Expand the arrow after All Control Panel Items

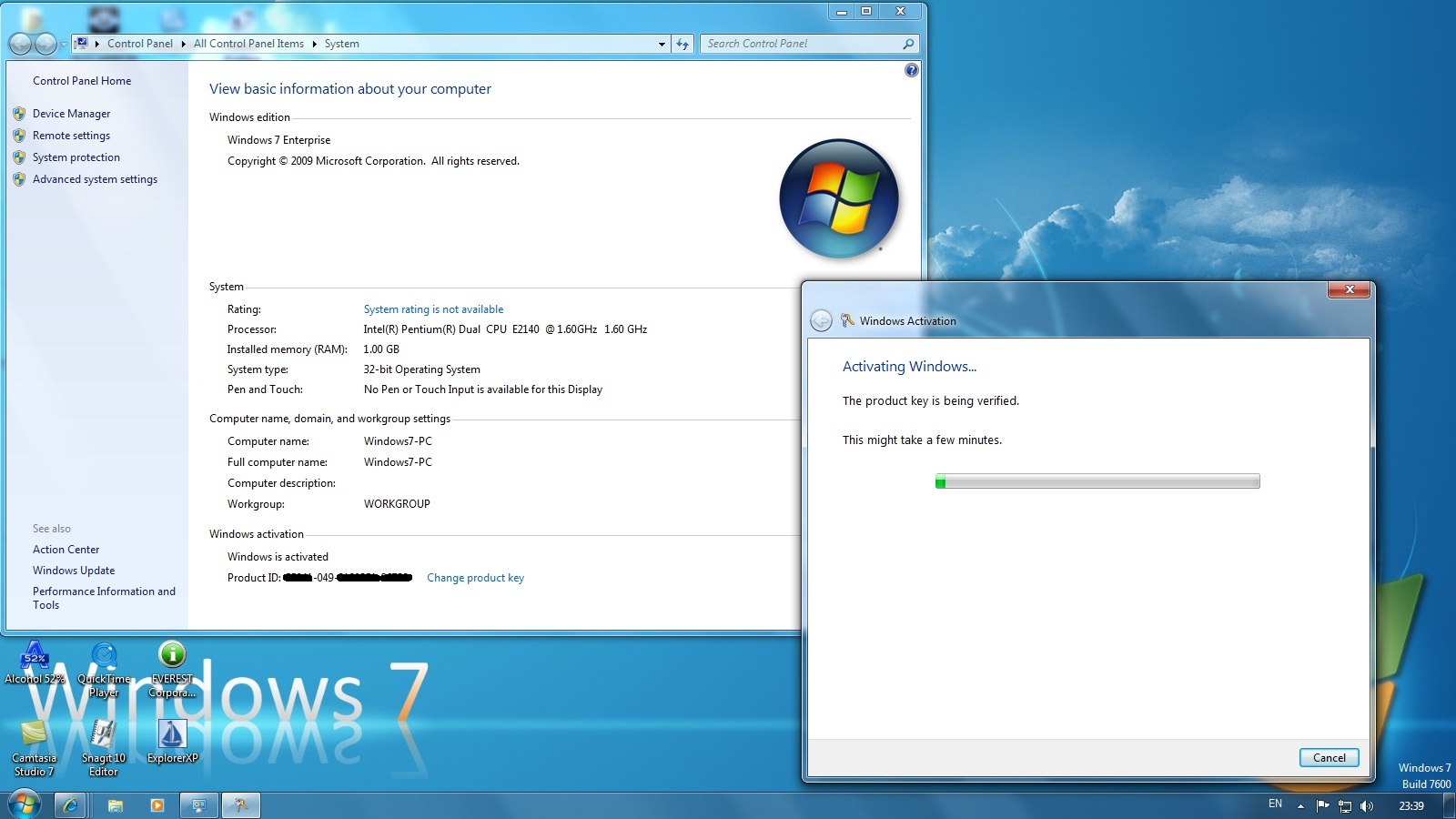click(x=314, y=44)
